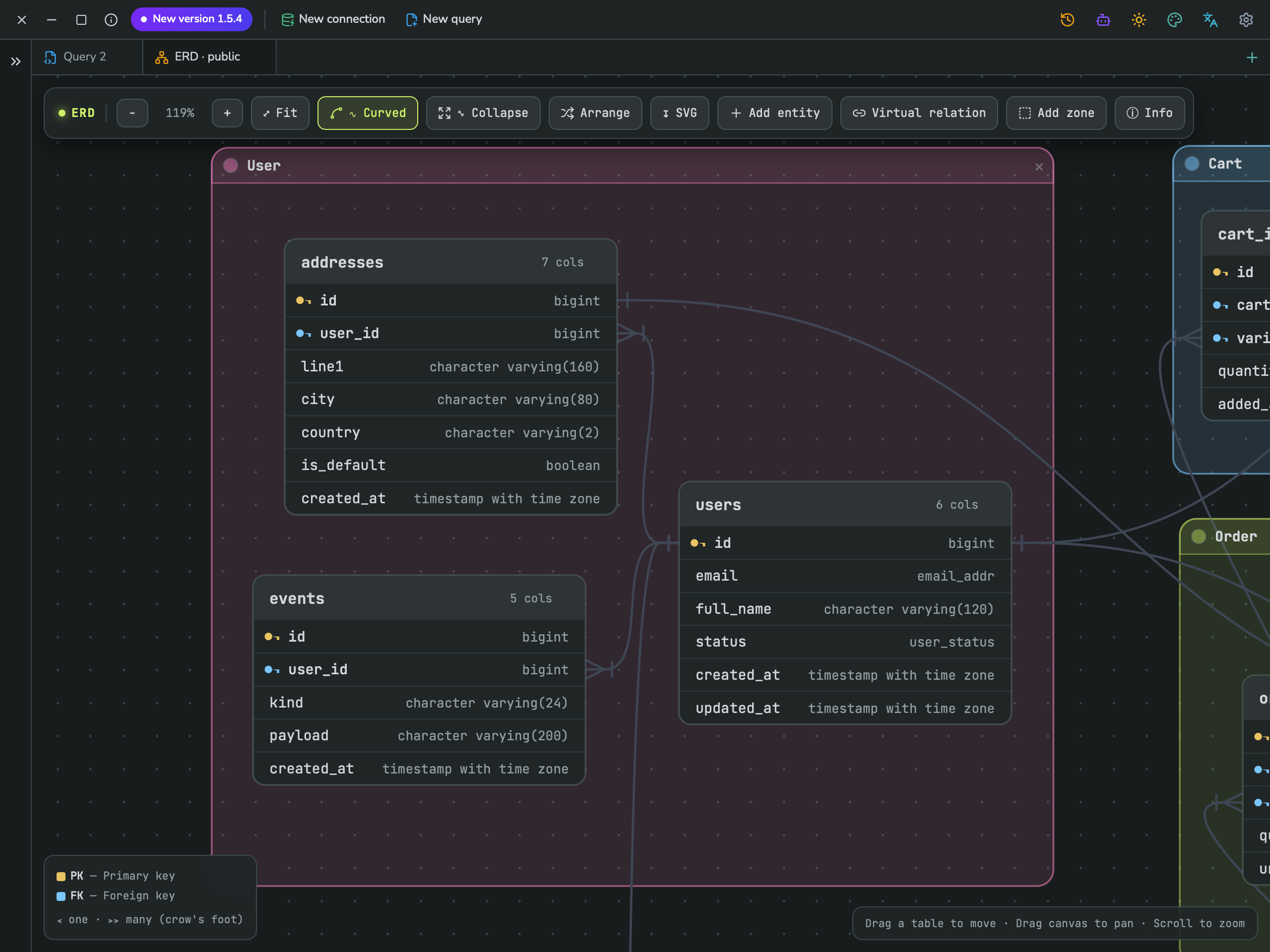Select full_name column in users
The height and width of the screenshot is (952, 1270).
pos(844,609)
